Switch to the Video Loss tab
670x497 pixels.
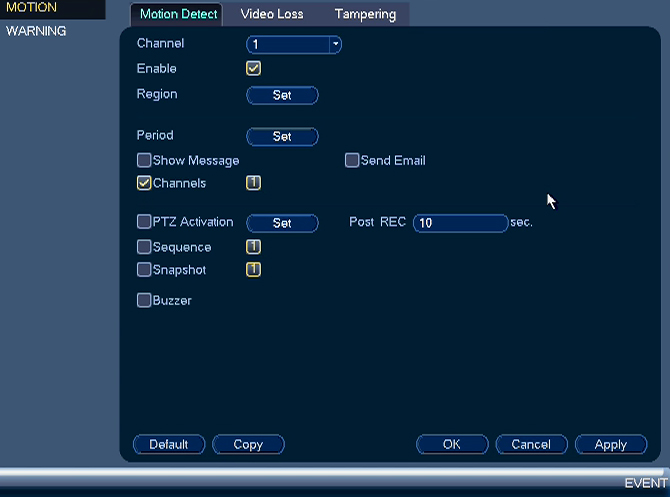point(272,14)
